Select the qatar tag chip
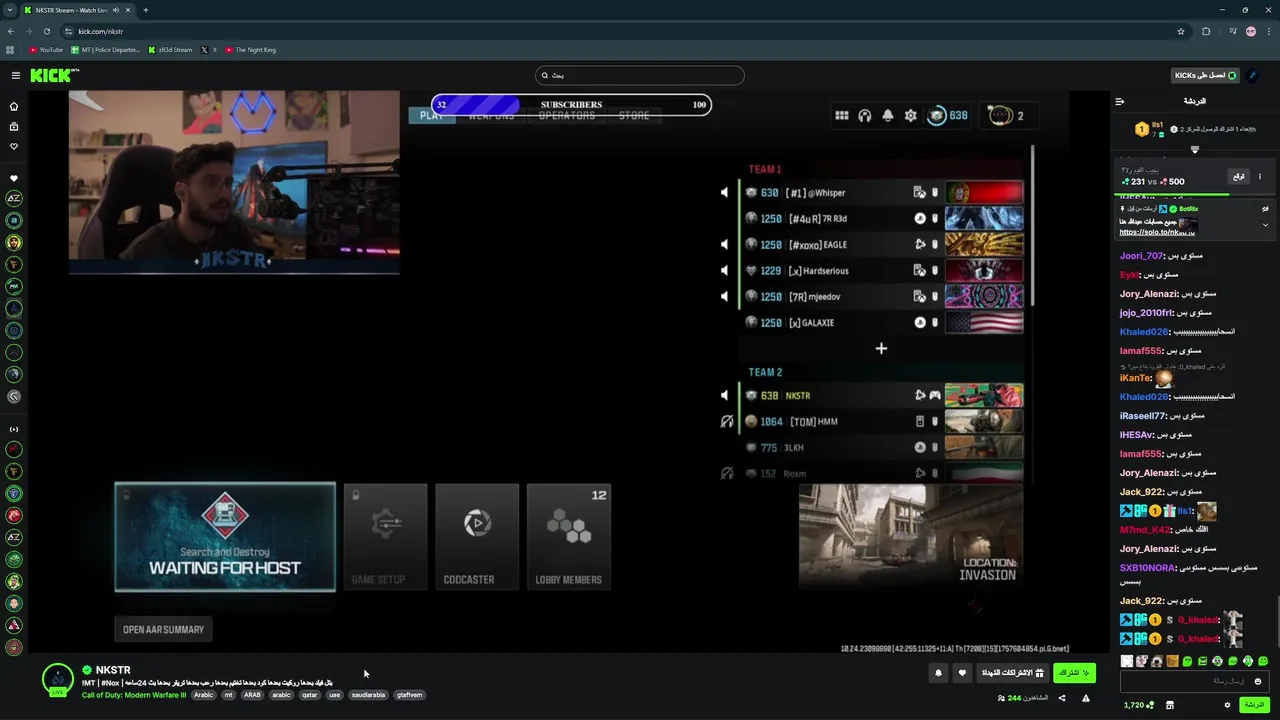The height and width of the screenshot is (720, 1280). 309,695
